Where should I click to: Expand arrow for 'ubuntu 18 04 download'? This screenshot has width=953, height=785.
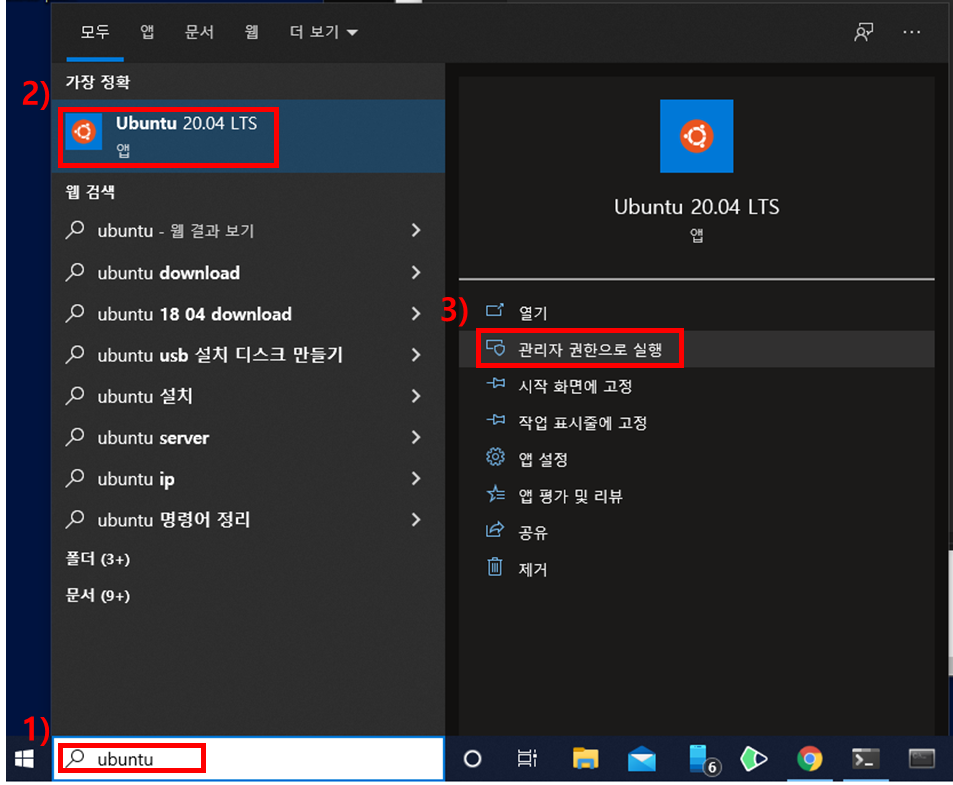(416, 314)
